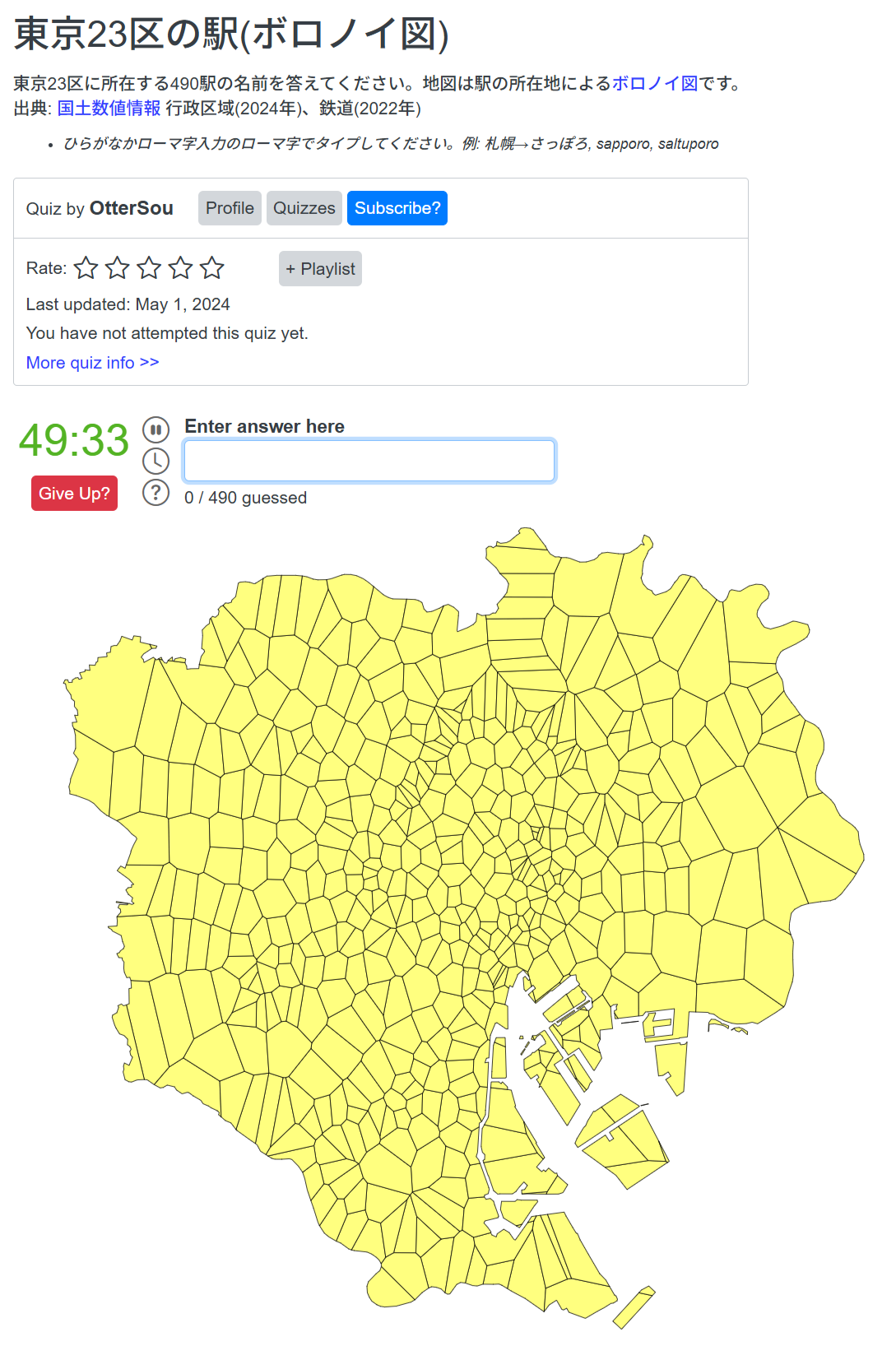Rate the quiz one star
This screenshot has width=896, height=1360.
pos(86,268)
